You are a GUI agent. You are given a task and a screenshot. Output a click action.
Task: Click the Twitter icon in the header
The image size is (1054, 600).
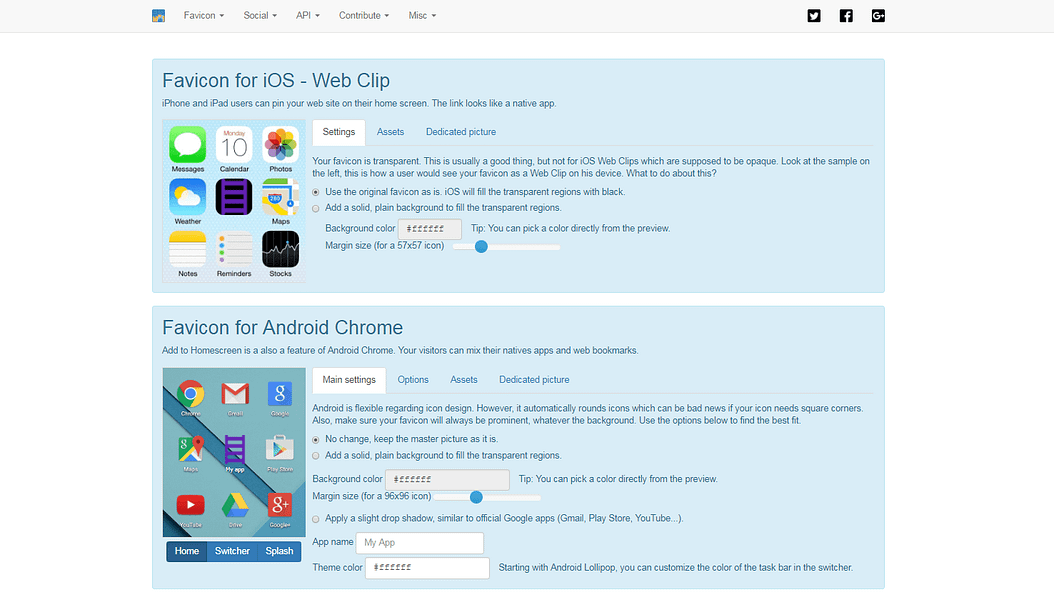pyautogui.click(x=813, y=15)
